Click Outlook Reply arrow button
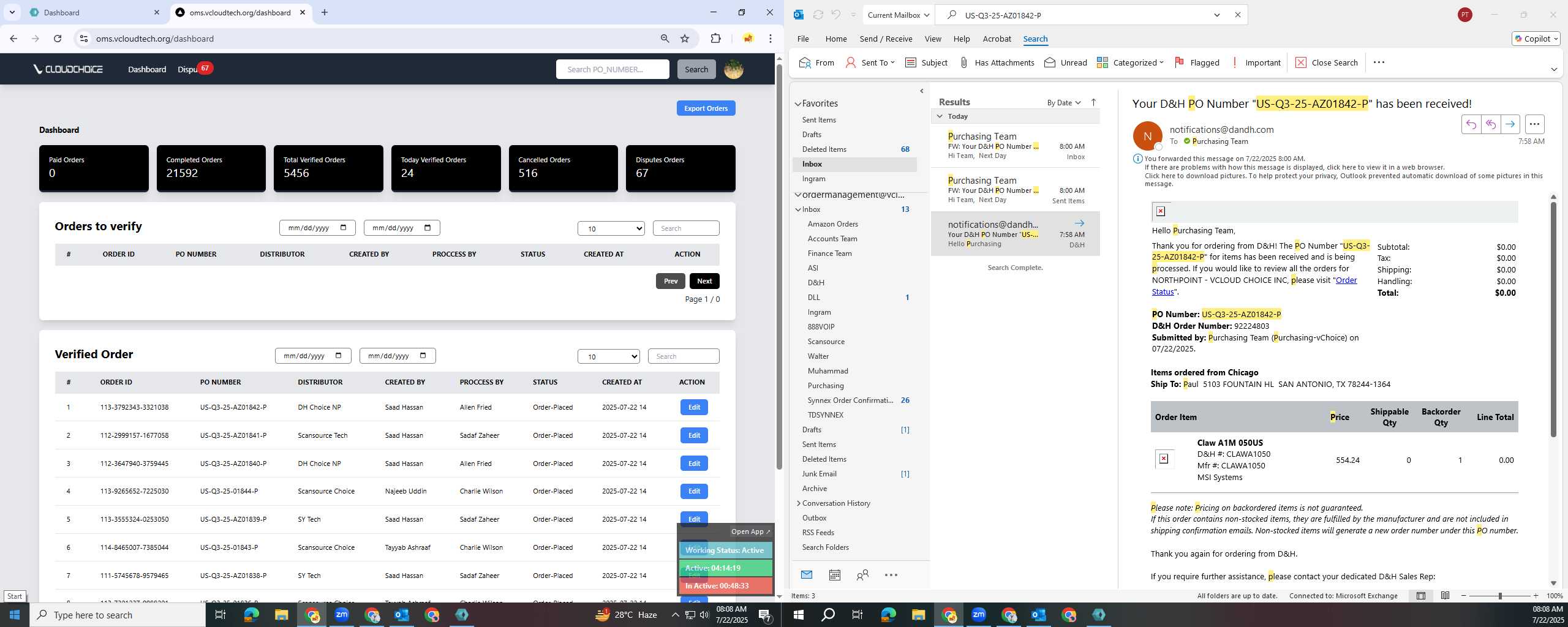Viewport: 1568px width, 627px height. coord(1471,124)
